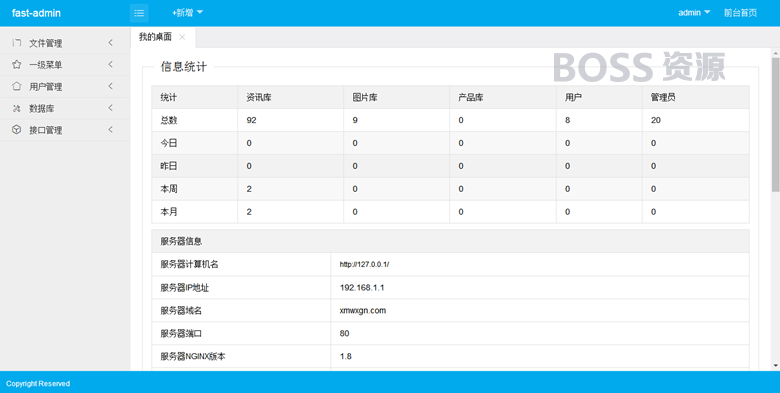Click the 图片库 total value 9

[355, 120]
